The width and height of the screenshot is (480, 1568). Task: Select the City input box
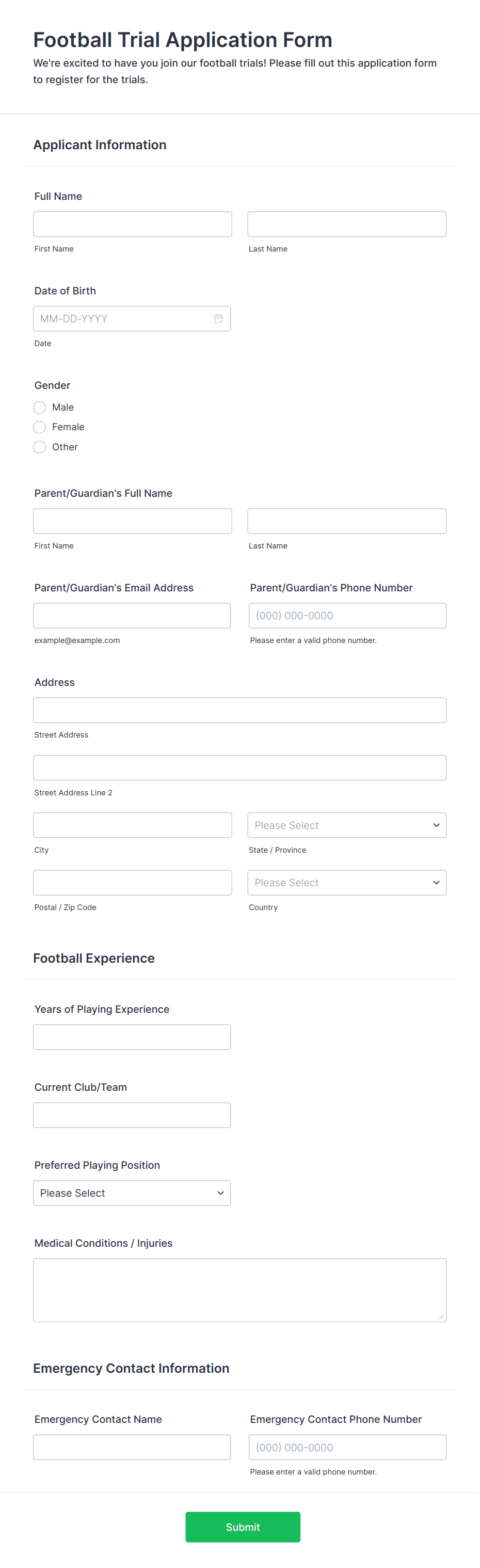pos(132,825)
